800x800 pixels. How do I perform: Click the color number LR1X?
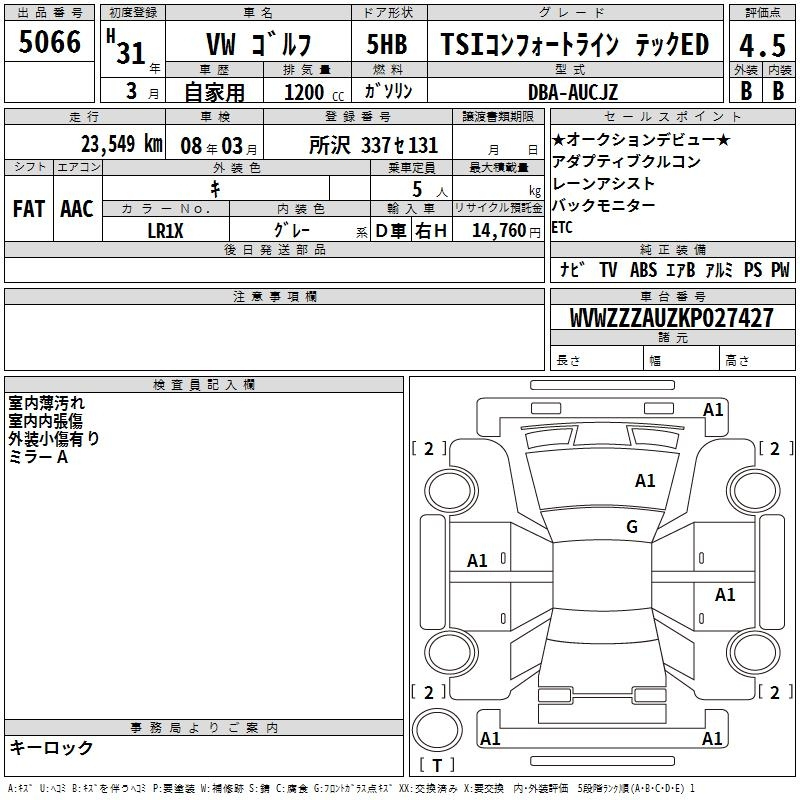165,231
